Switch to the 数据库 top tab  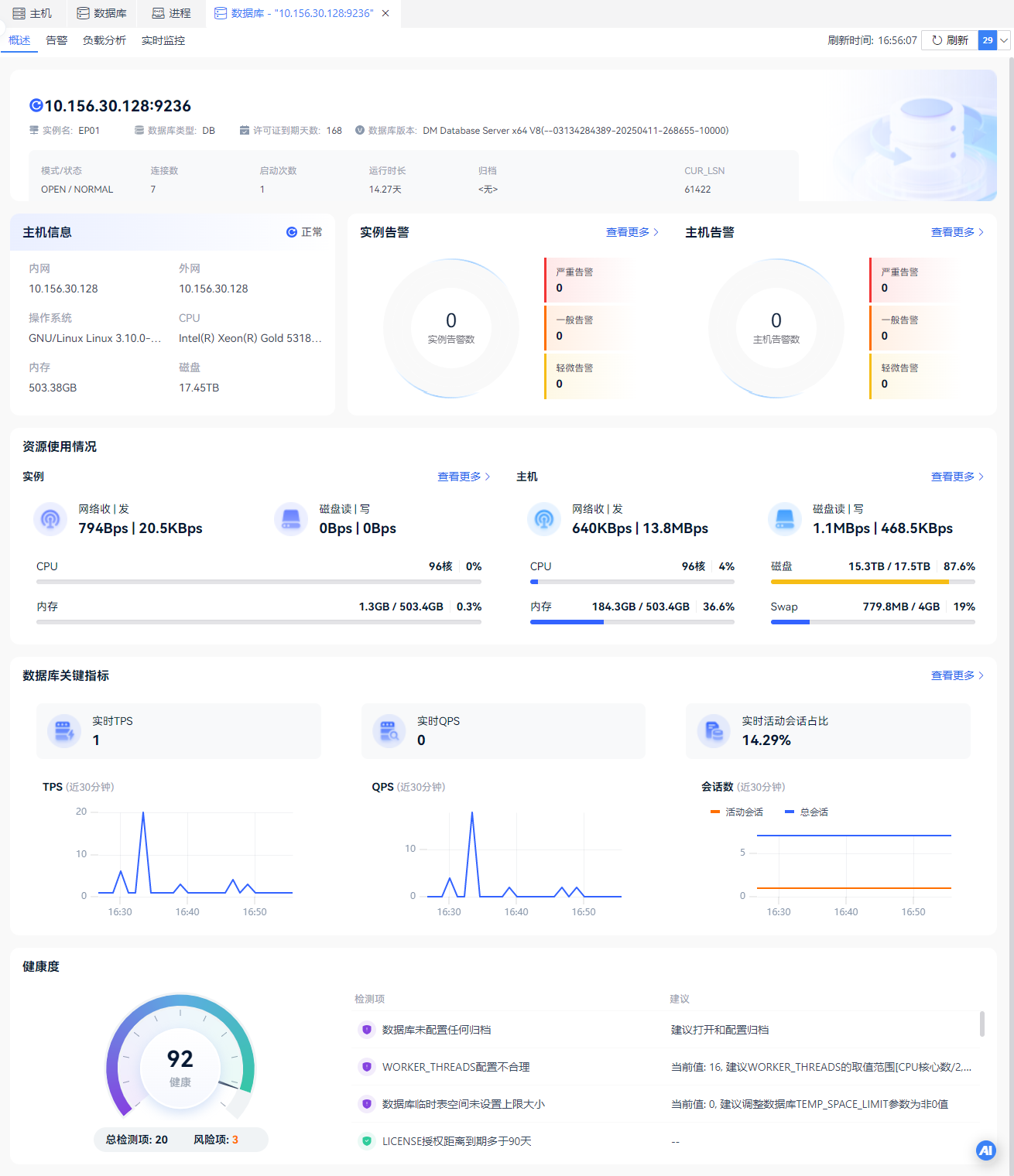(x=102, y=13)
